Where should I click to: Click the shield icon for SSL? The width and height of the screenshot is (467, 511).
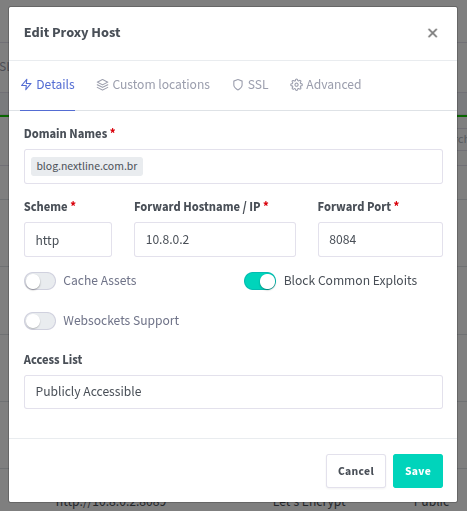(x=238, y=85)
